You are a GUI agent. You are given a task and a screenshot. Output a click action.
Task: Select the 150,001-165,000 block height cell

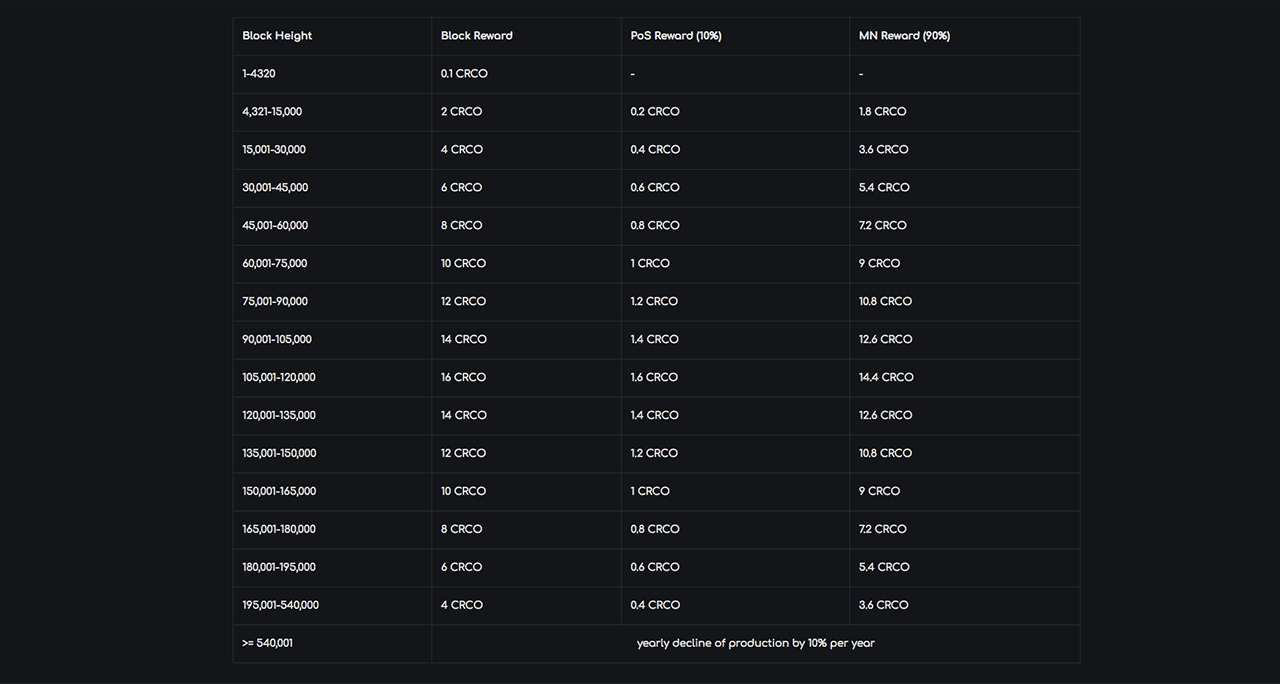[332, 492]
